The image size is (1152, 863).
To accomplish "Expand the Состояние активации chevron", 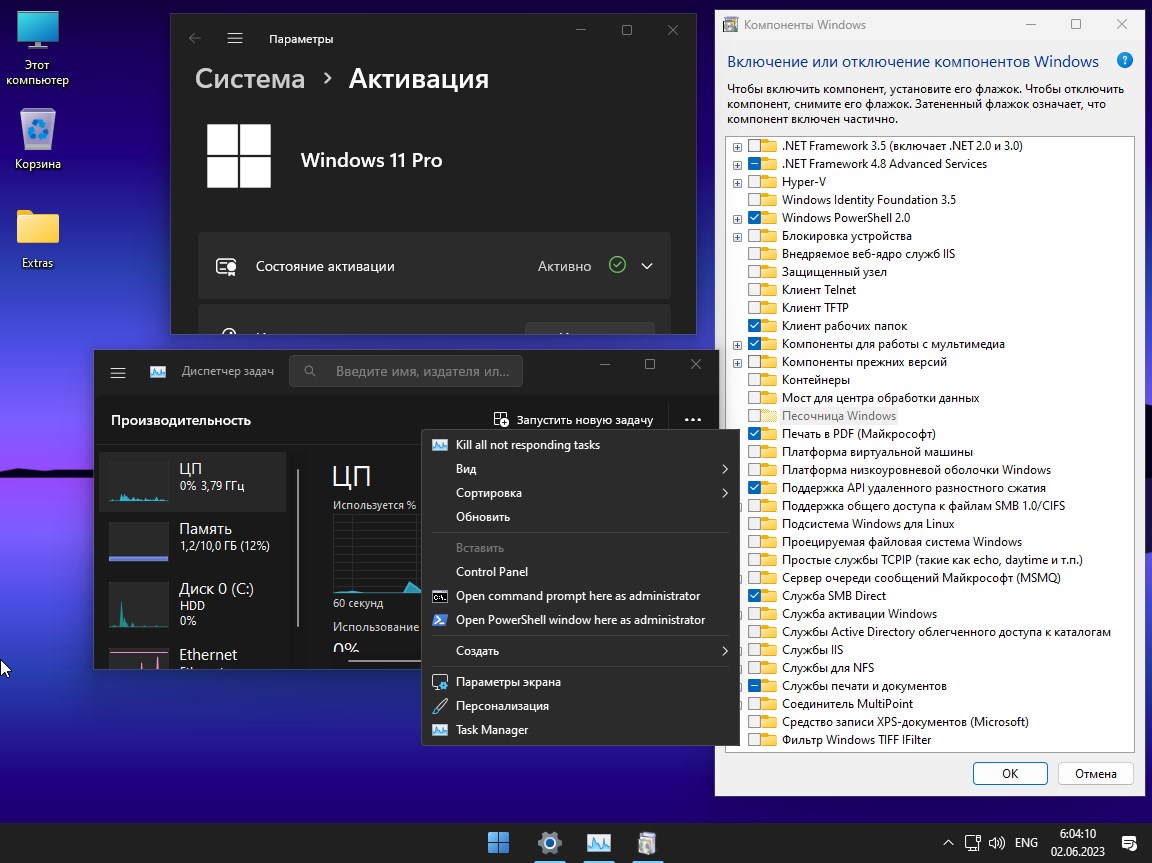I will [647, 266].
